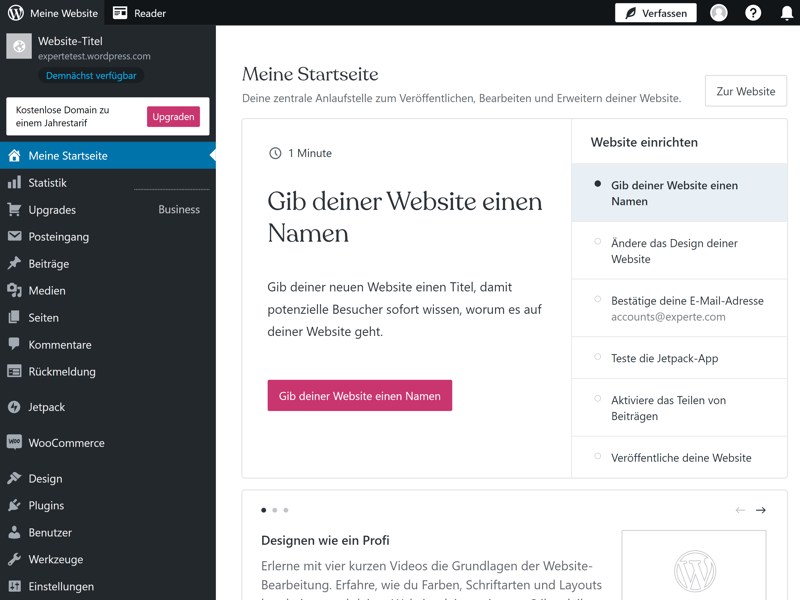
Task: Select task Gib deiner Website einen Namen in checklist
Action: (x=679, y=193)
